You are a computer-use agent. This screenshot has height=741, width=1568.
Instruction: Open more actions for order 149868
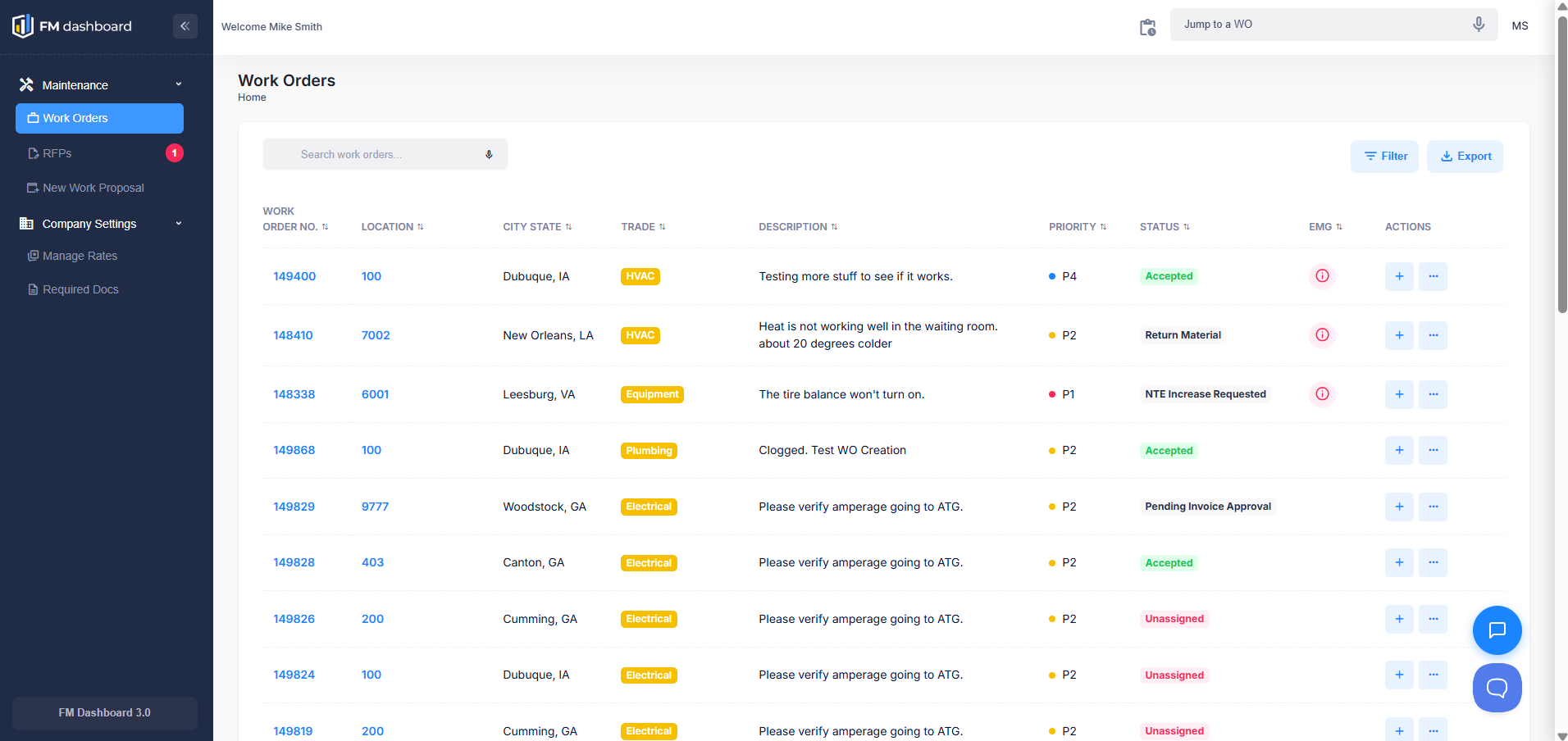coord(1434,450)
